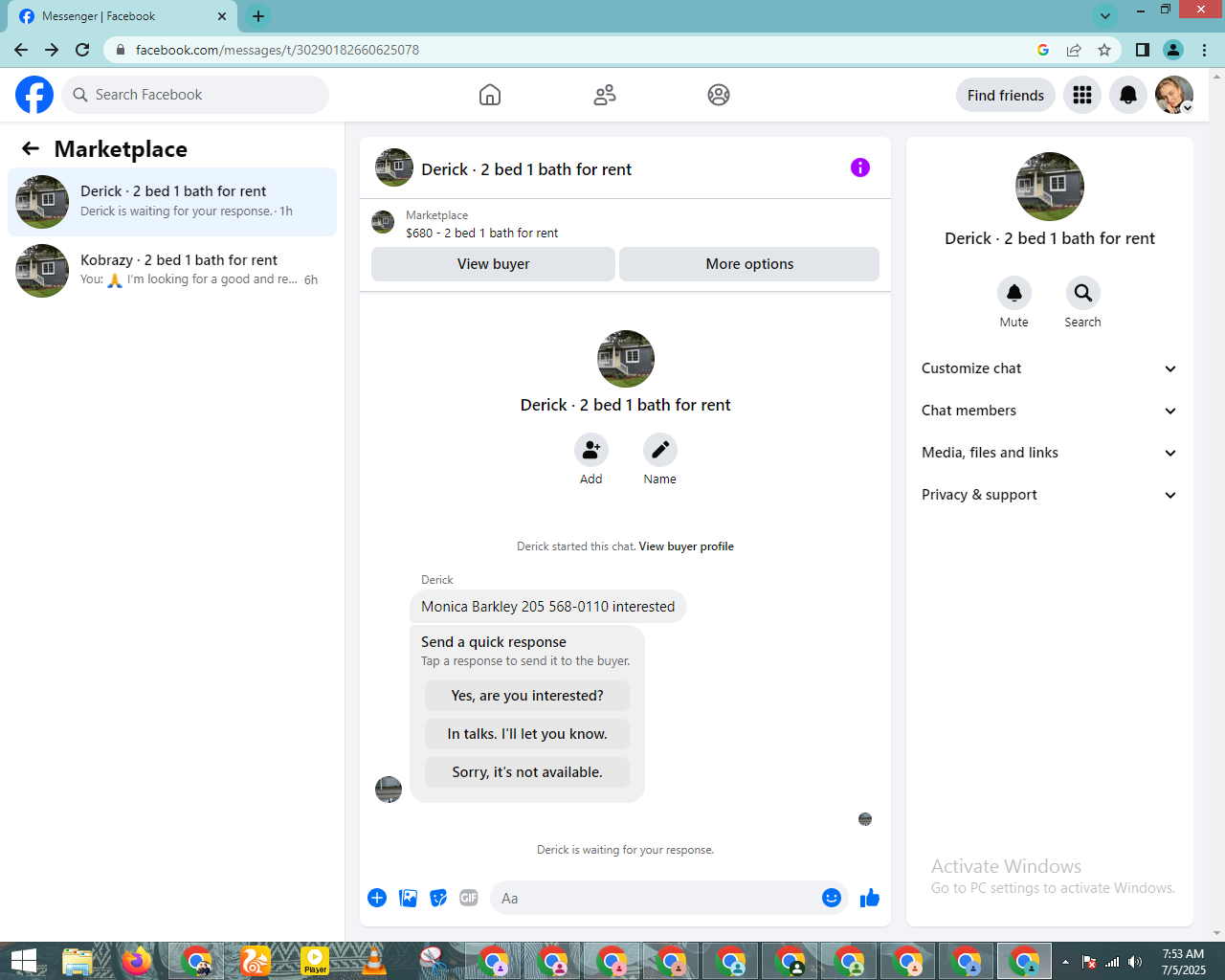Viewport: 1225px width, 980px height.
Task: Click the Search Facebook field
Action: click(x=195, y=95)
